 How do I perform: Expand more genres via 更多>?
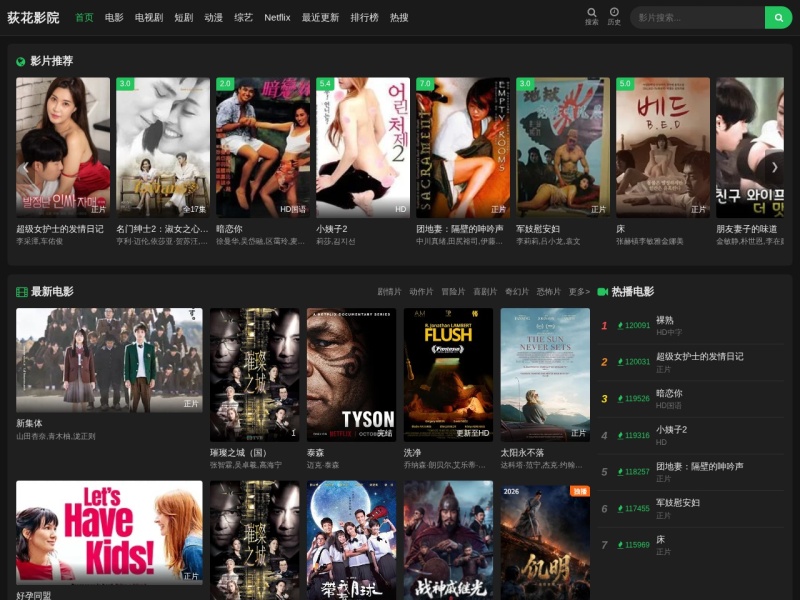pyautogui.click(x=579, y=292)
